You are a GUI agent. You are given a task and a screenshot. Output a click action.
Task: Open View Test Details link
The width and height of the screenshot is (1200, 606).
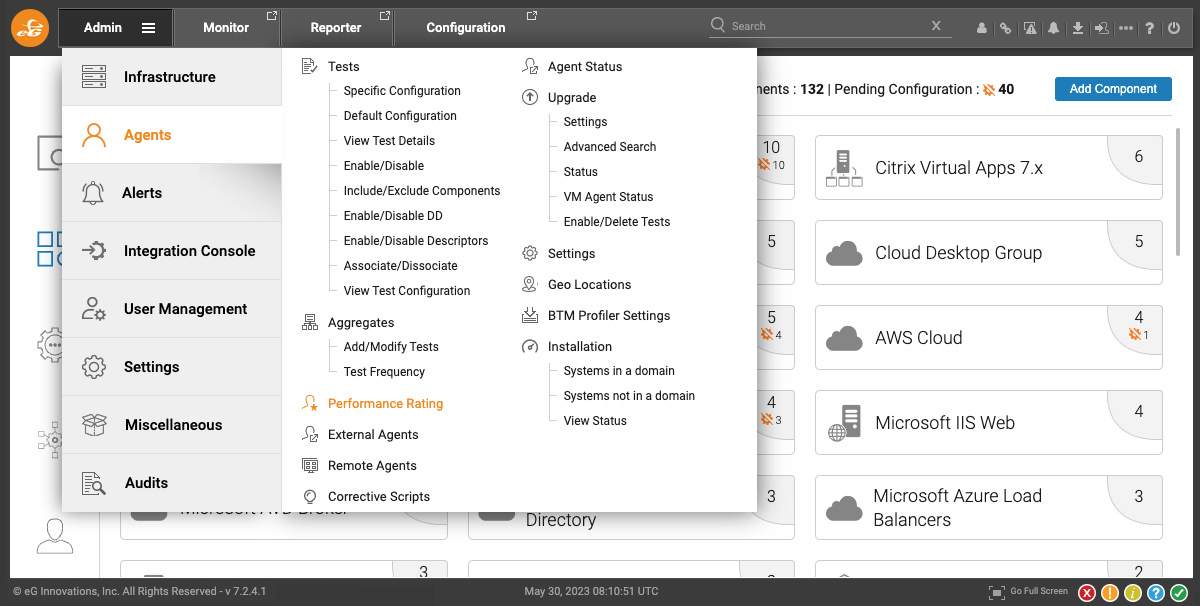(389, 141)
